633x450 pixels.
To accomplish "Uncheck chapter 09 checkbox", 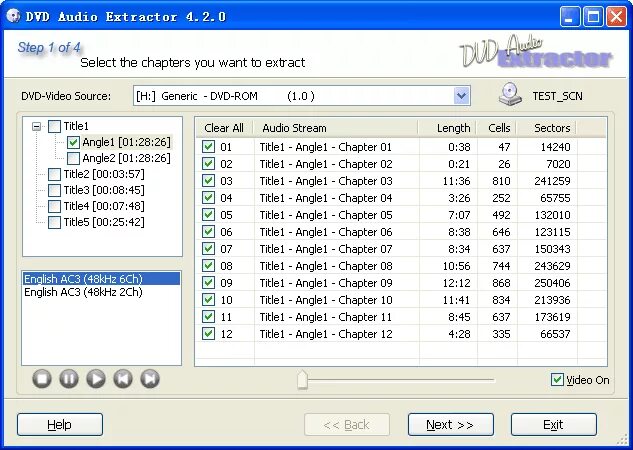I will 208,283.
